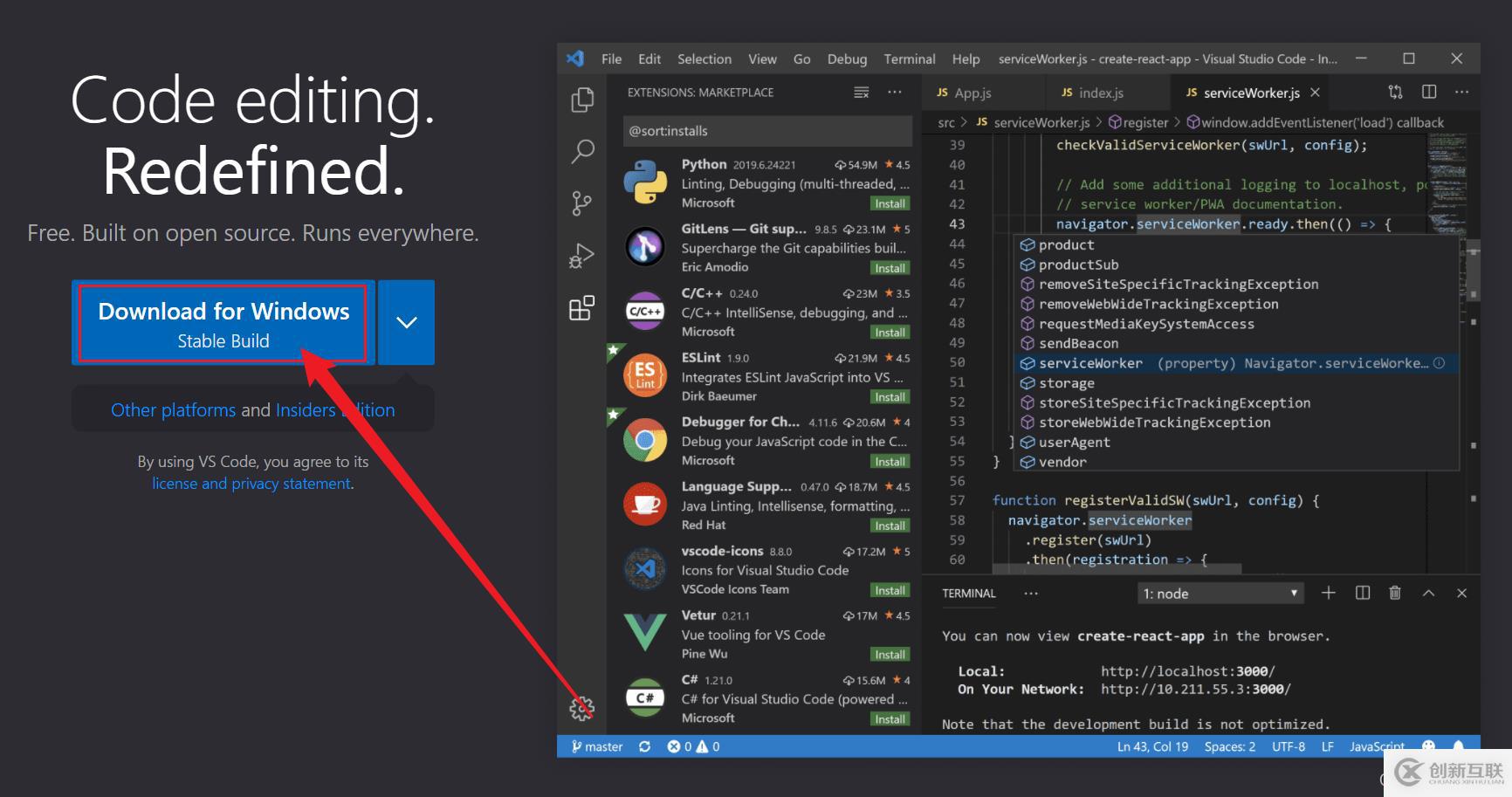Show details for the serviceWorker suggestion info icon
Image resolution: width=1512 pixels, height=797 pixels.
coord(1439,363)
